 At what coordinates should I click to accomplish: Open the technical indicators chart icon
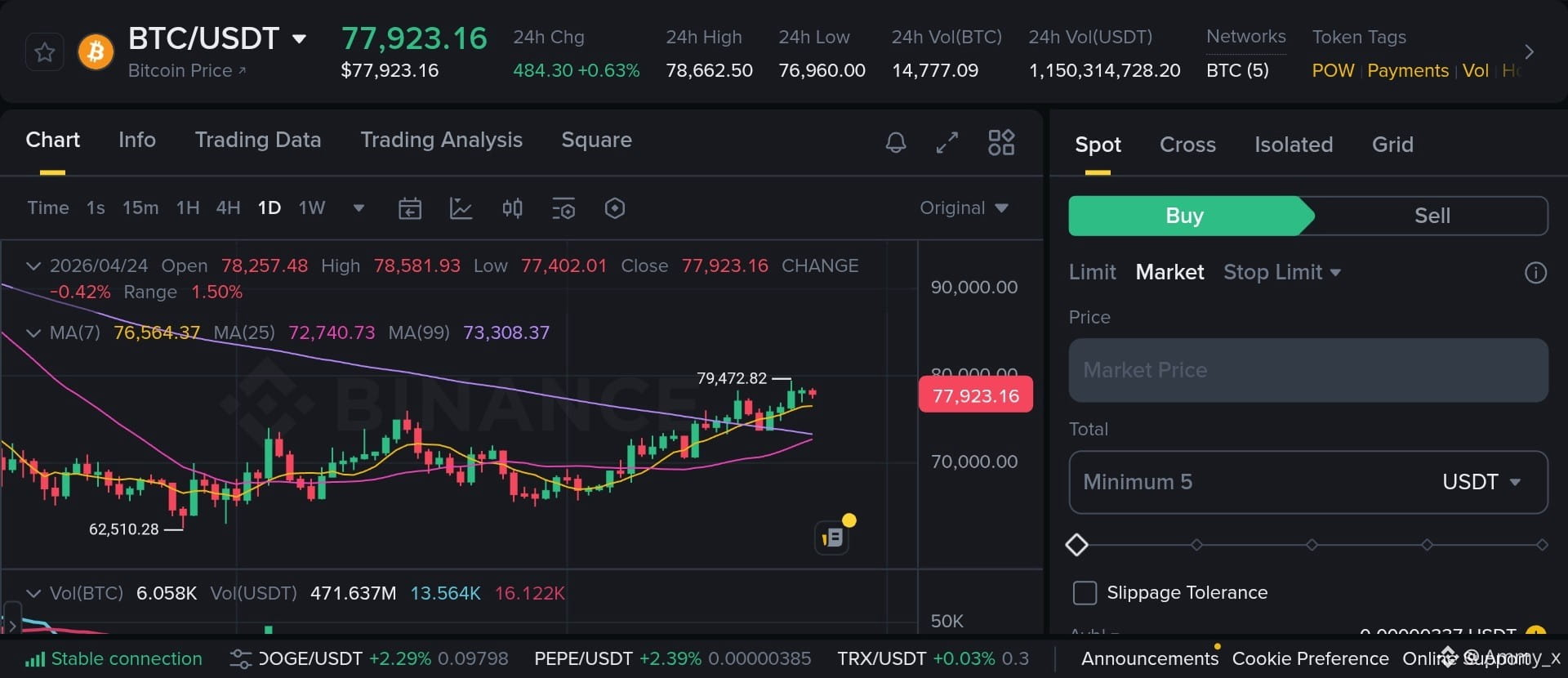coord(461,208)
